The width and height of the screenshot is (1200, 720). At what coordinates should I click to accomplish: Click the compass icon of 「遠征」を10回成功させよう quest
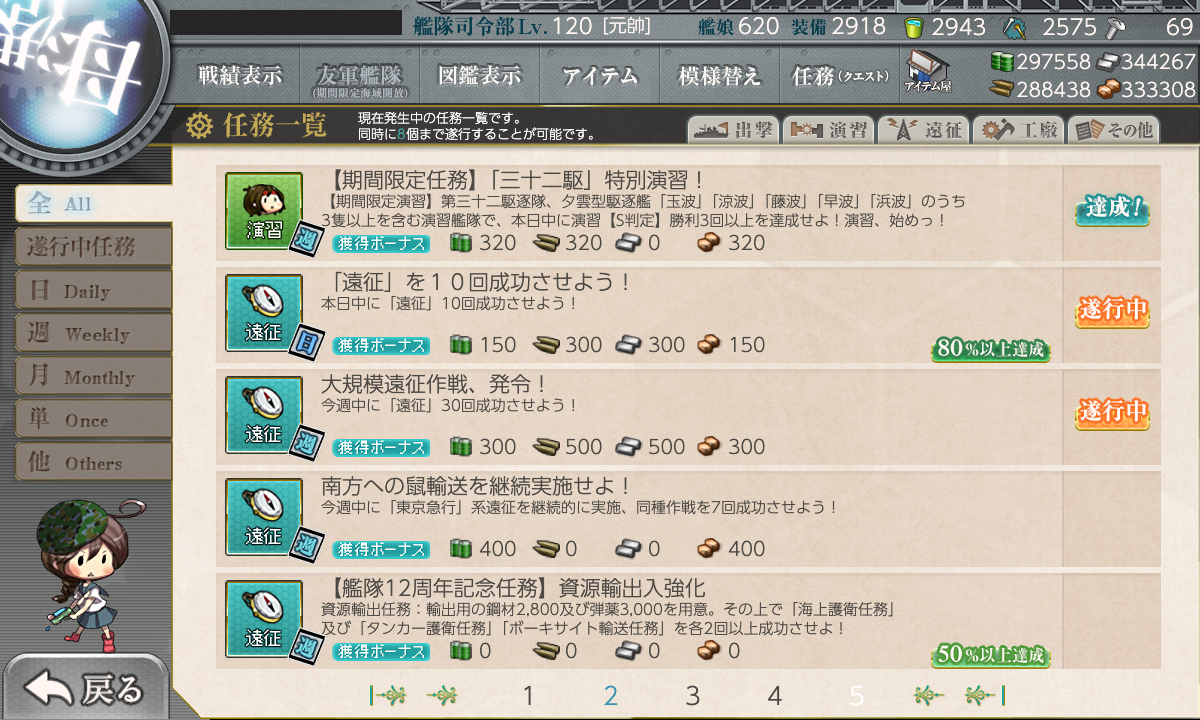pos(264,313)
